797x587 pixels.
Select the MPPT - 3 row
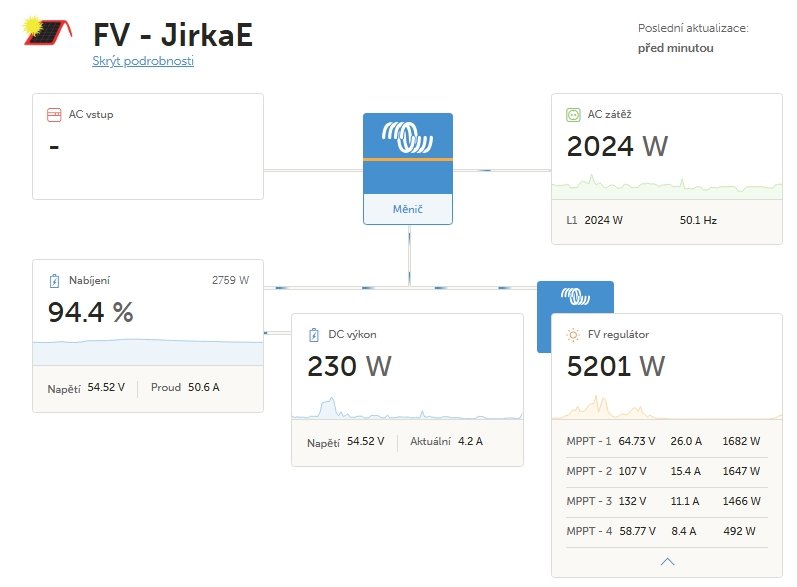667,501
